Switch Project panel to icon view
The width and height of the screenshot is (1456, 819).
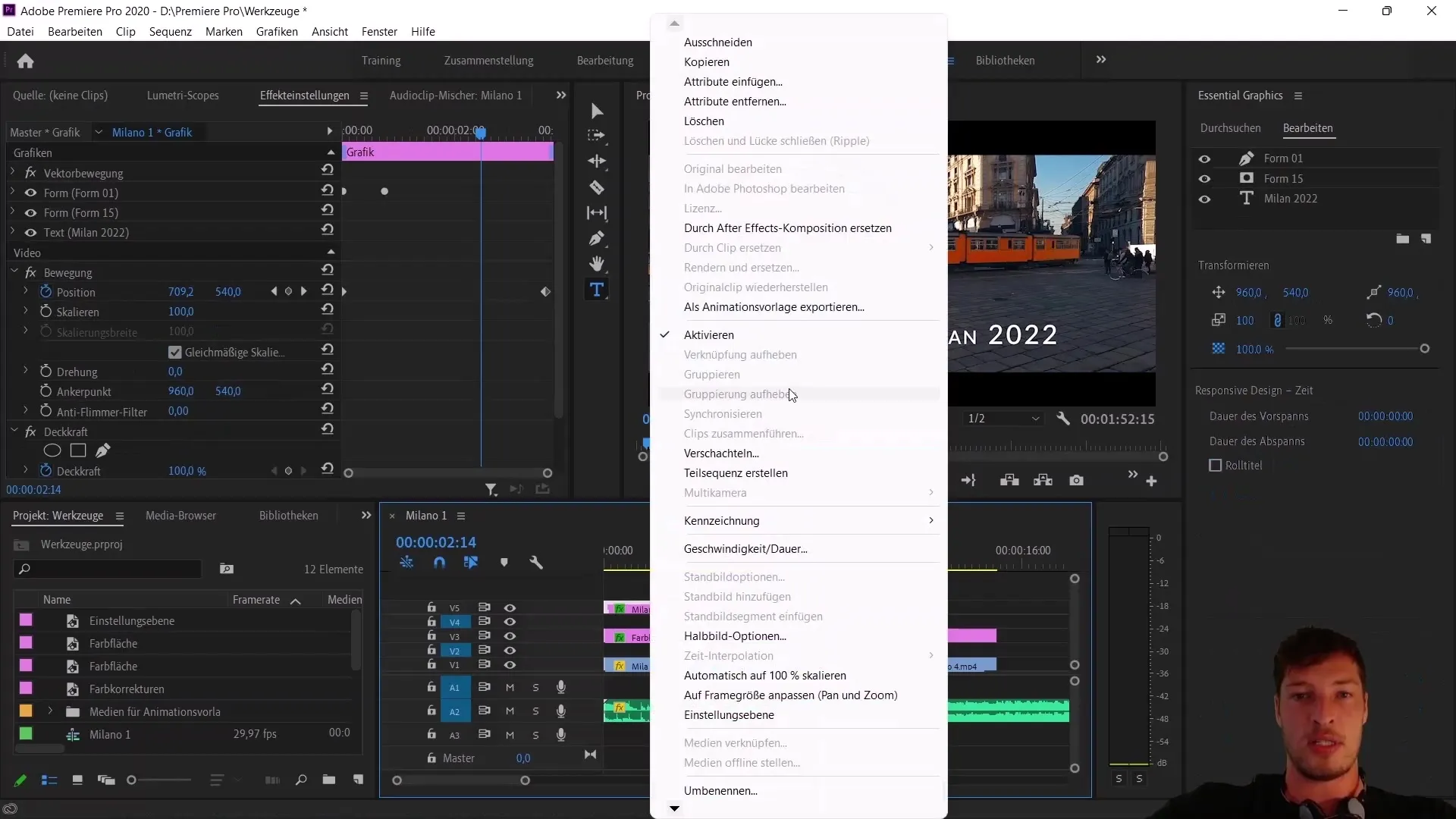(x=77, y=780)
